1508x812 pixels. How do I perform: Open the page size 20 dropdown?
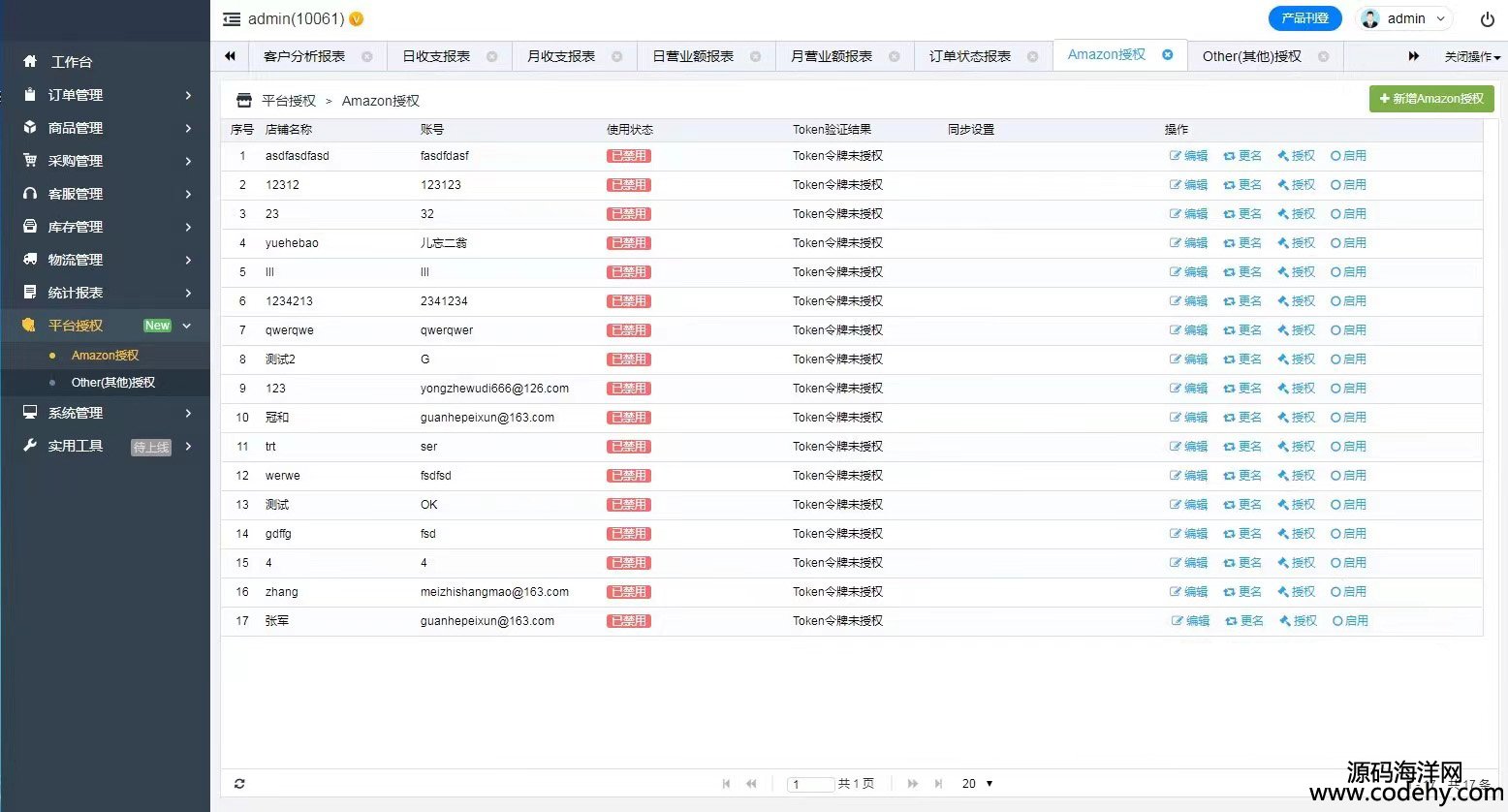tap(977, 784)
